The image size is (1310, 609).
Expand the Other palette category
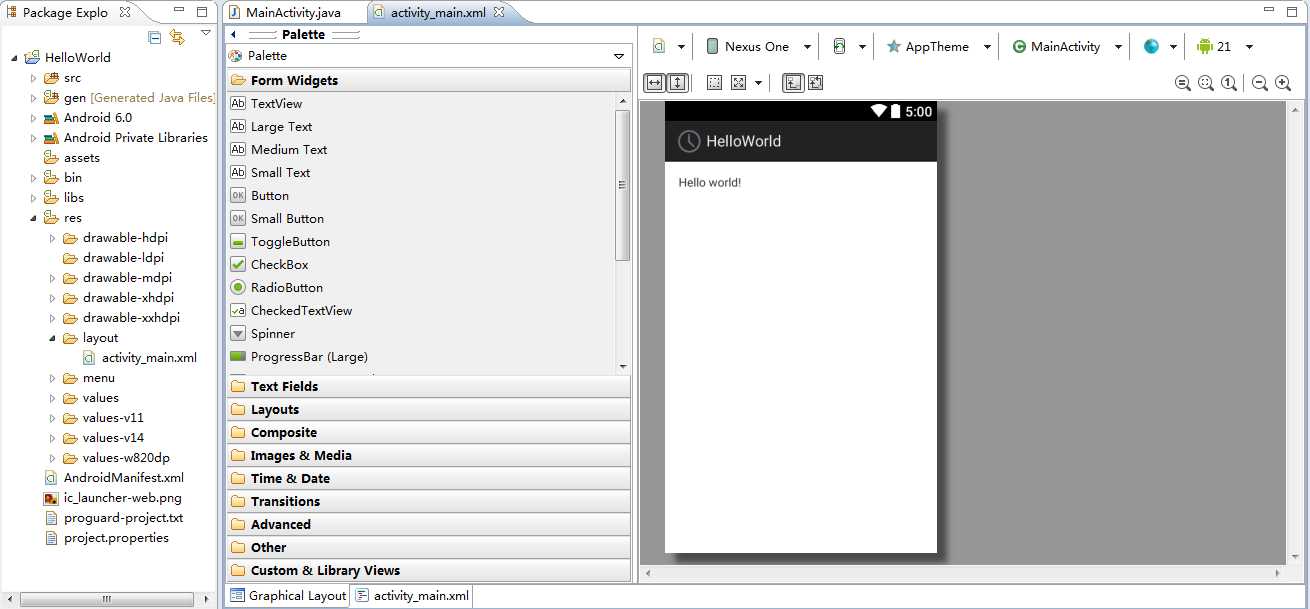click(x=428, y=547)
